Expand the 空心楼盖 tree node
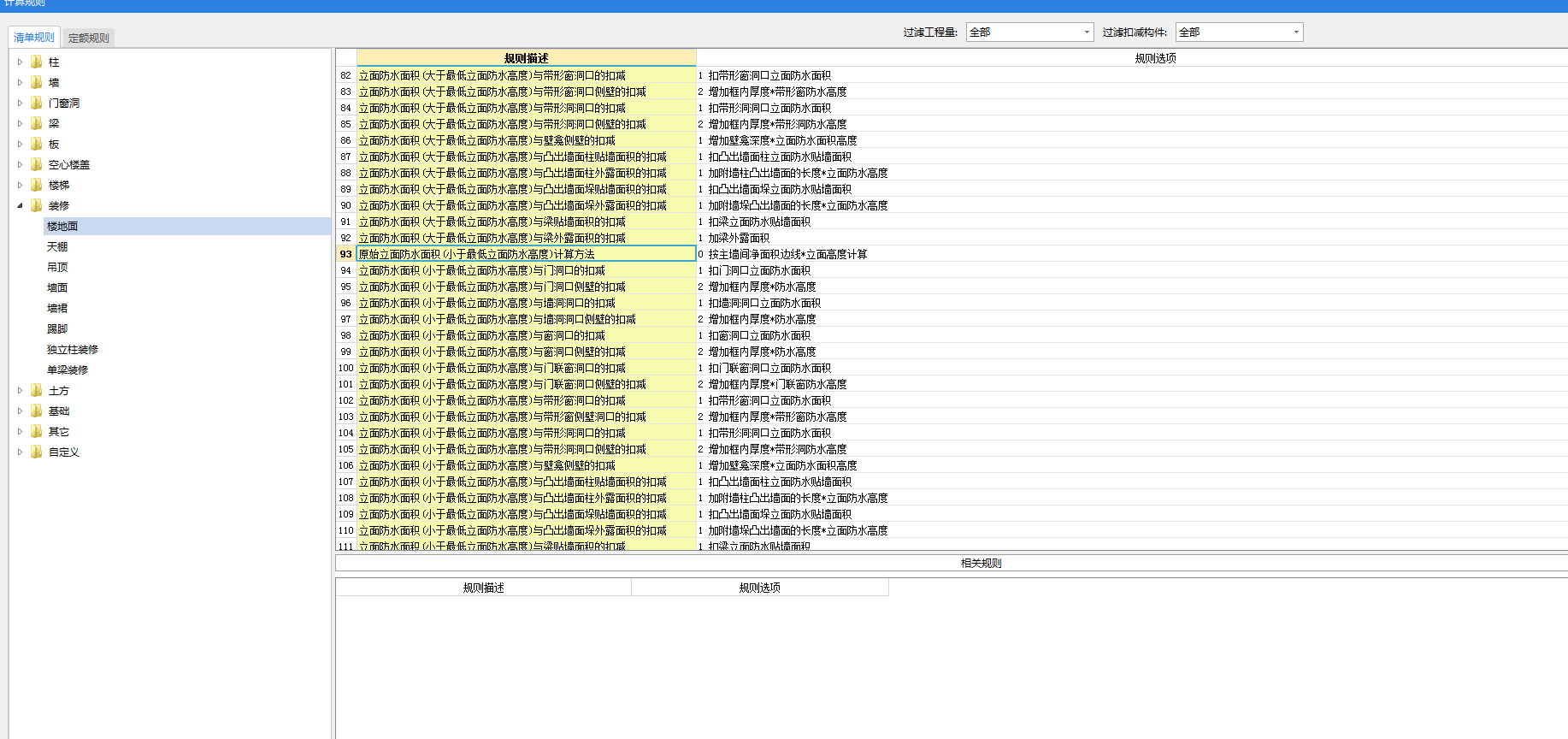Viewport: 1568px width, 739px height. tap(20, 164)
